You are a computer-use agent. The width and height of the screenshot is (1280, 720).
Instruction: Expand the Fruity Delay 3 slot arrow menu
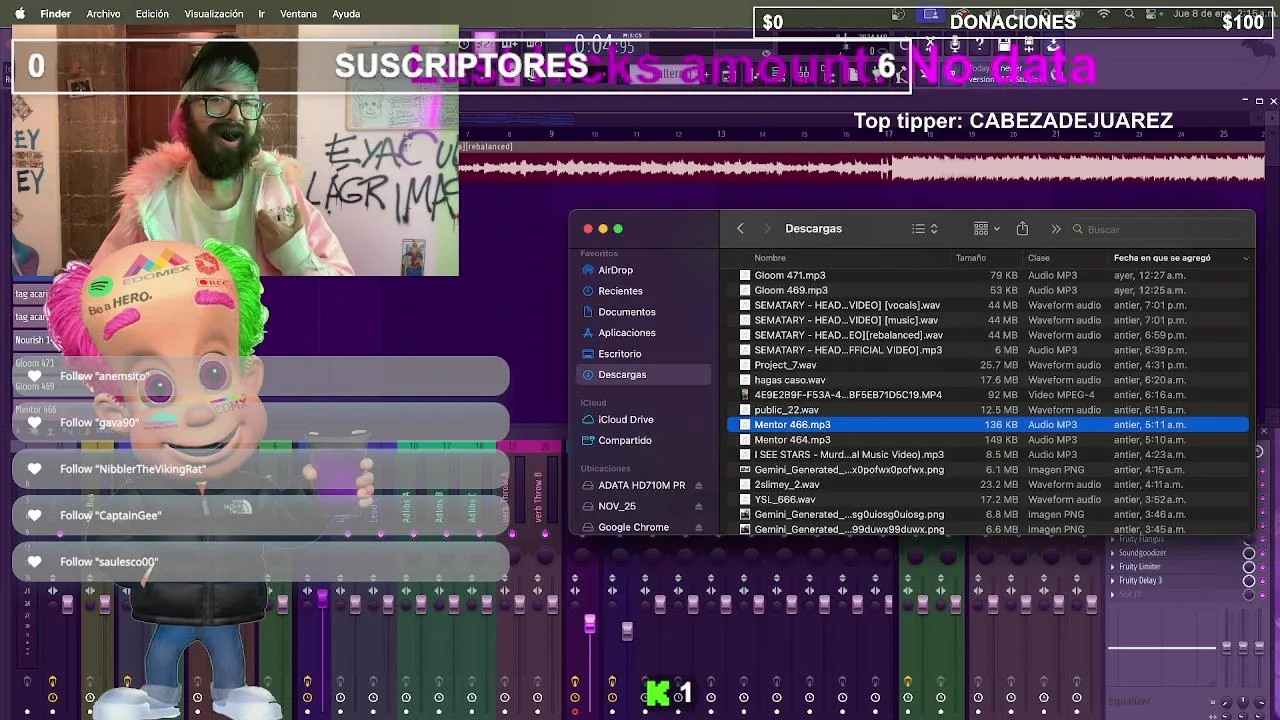tap(1112, 581)
